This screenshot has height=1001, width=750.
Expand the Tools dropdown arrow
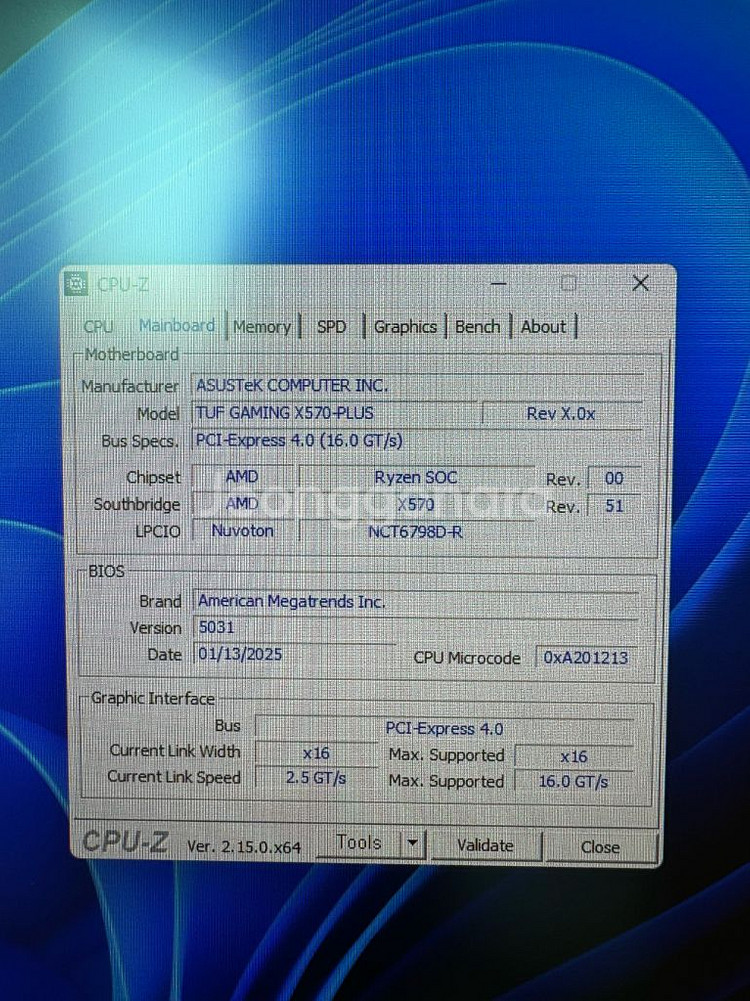(413, 844)
